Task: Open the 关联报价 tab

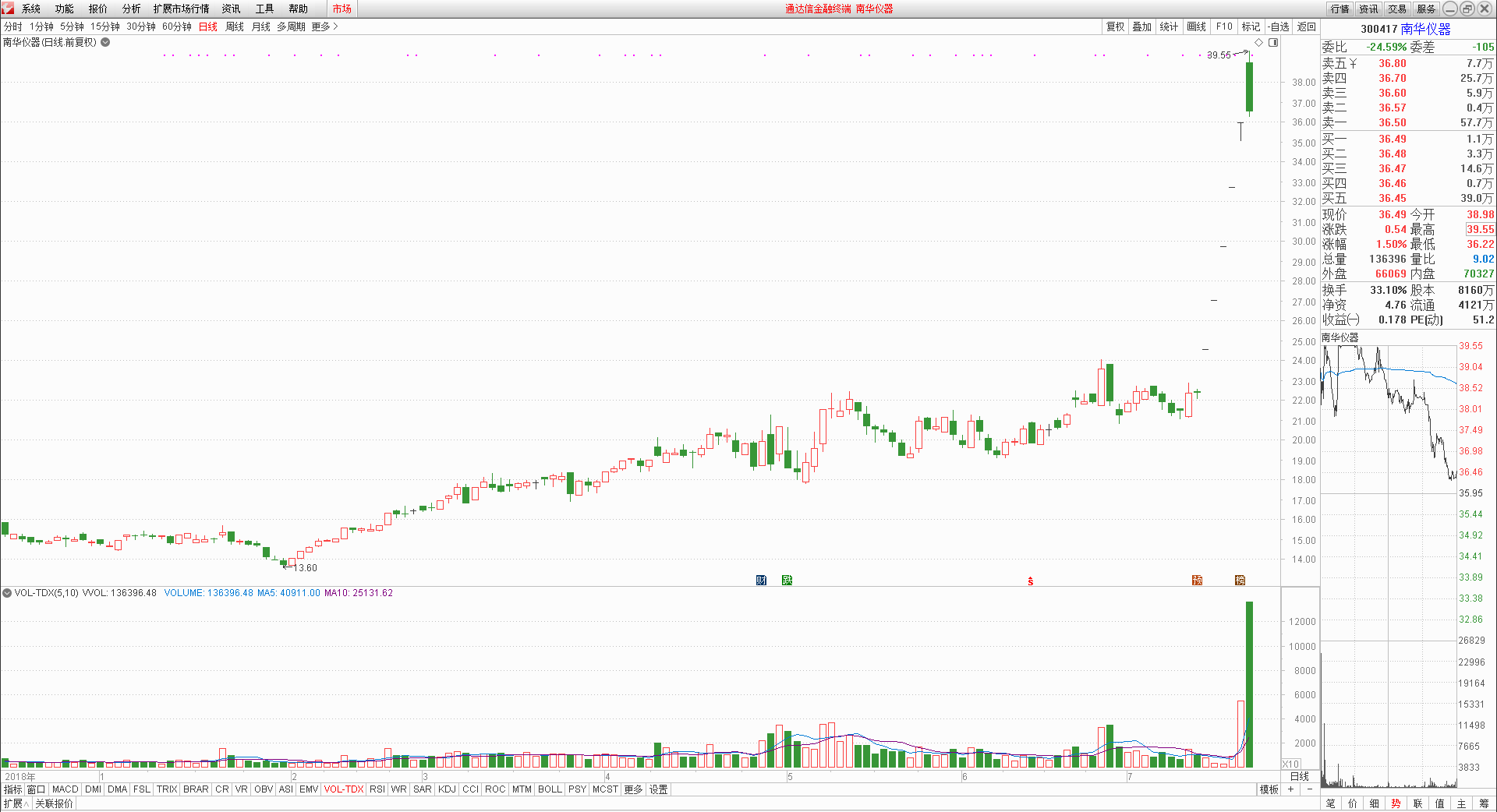Action: (55, 803)
